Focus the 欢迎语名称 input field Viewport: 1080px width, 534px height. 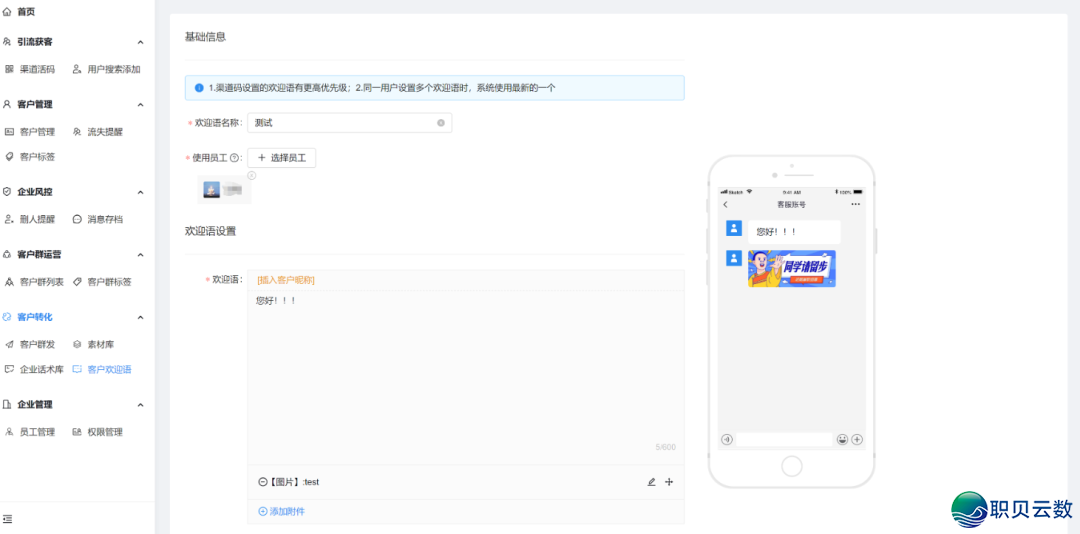pos(350,123)
